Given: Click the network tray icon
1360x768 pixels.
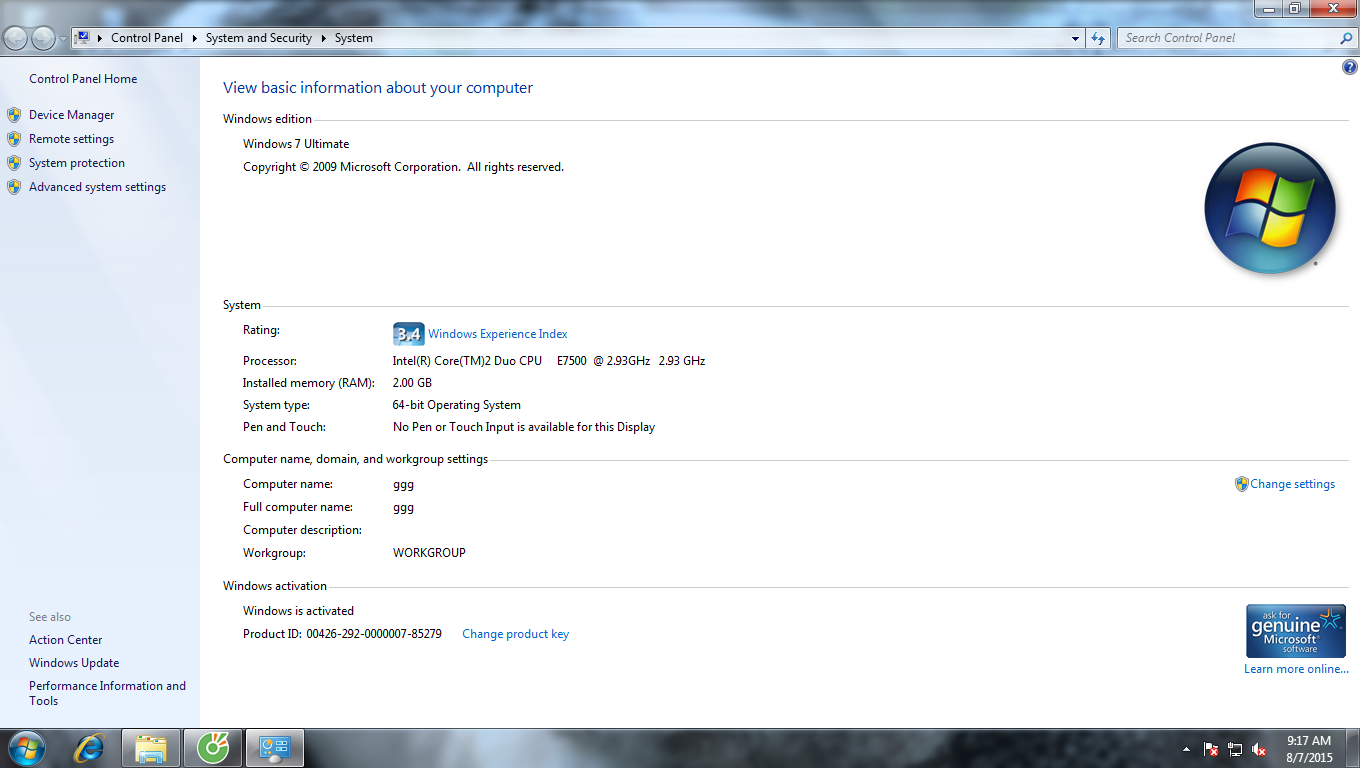Looking at the screenshot, I should click(x=1236, y=749).
